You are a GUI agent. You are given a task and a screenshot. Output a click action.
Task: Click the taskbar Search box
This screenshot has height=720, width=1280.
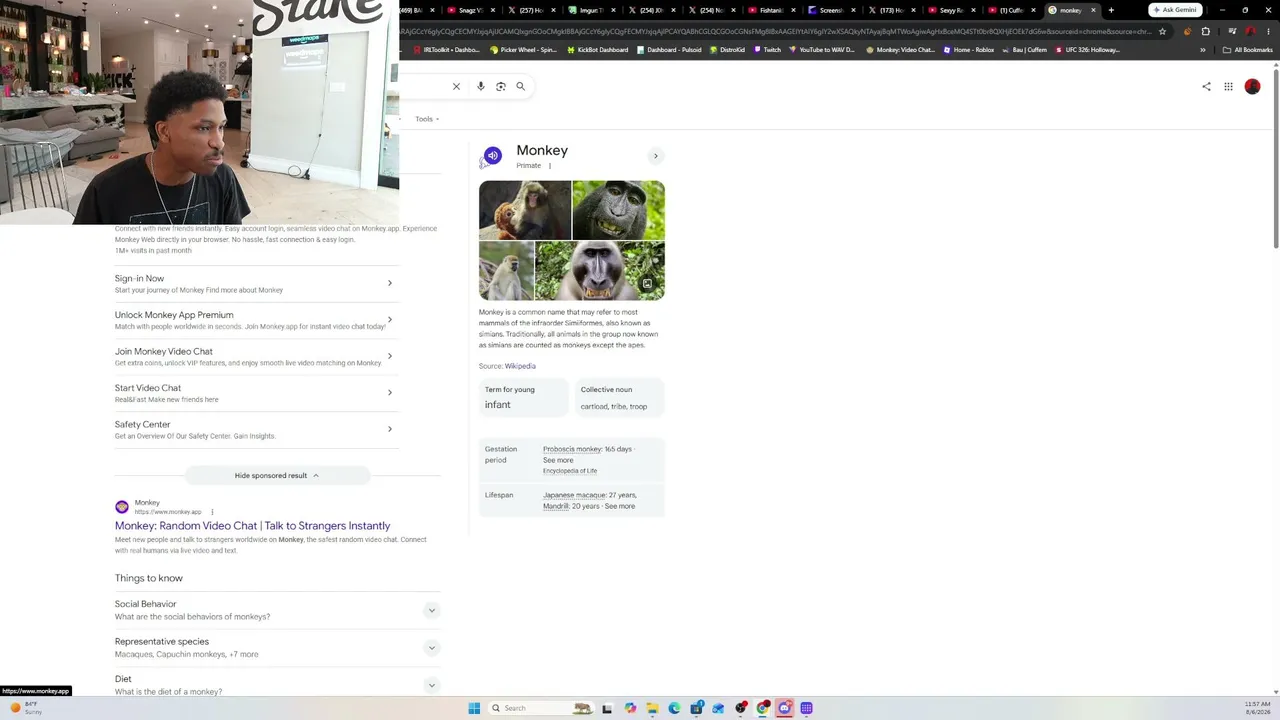[x=541, y=708]
